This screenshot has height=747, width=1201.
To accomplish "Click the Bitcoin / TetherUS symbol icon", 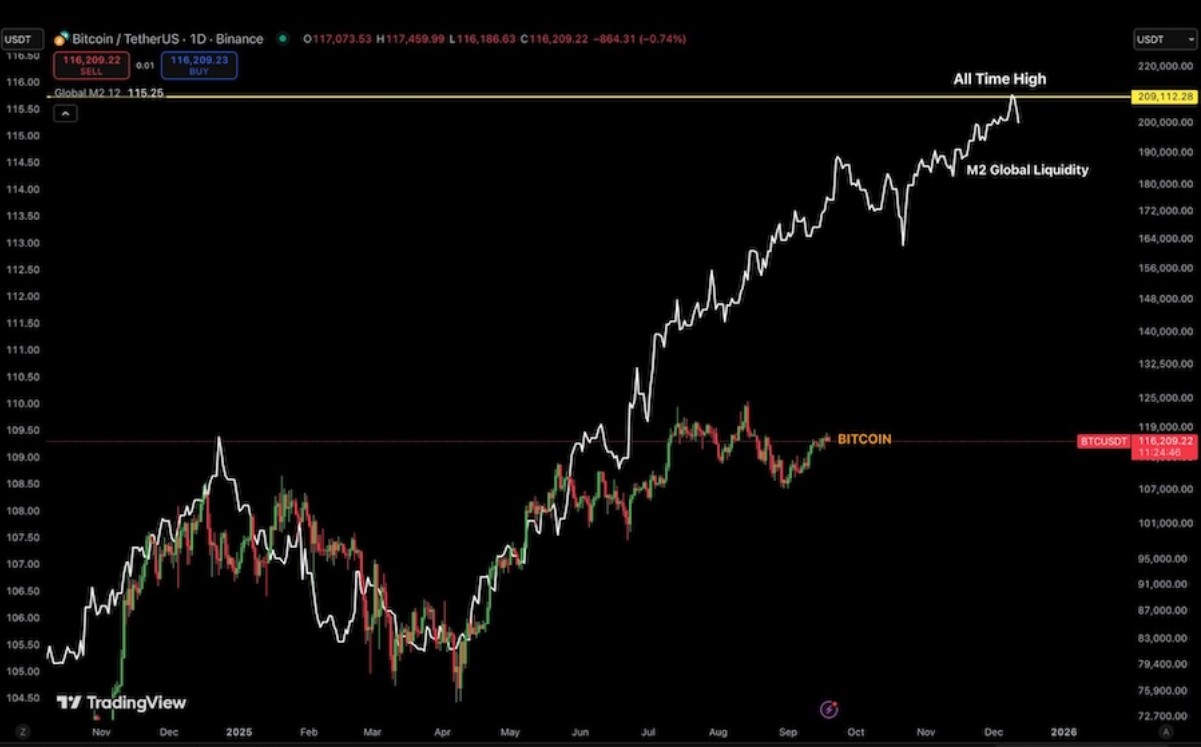I will pyautogui.click(x=61, y=39).
